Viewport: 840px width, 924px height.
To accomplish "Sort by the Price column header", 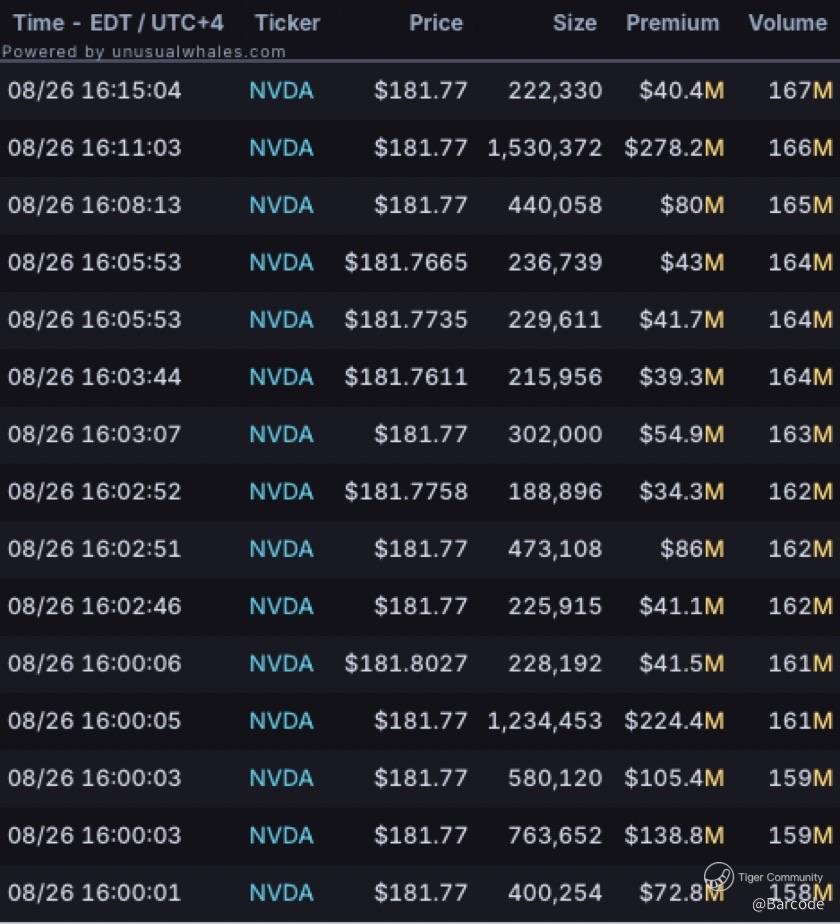I will click(435, 23).
